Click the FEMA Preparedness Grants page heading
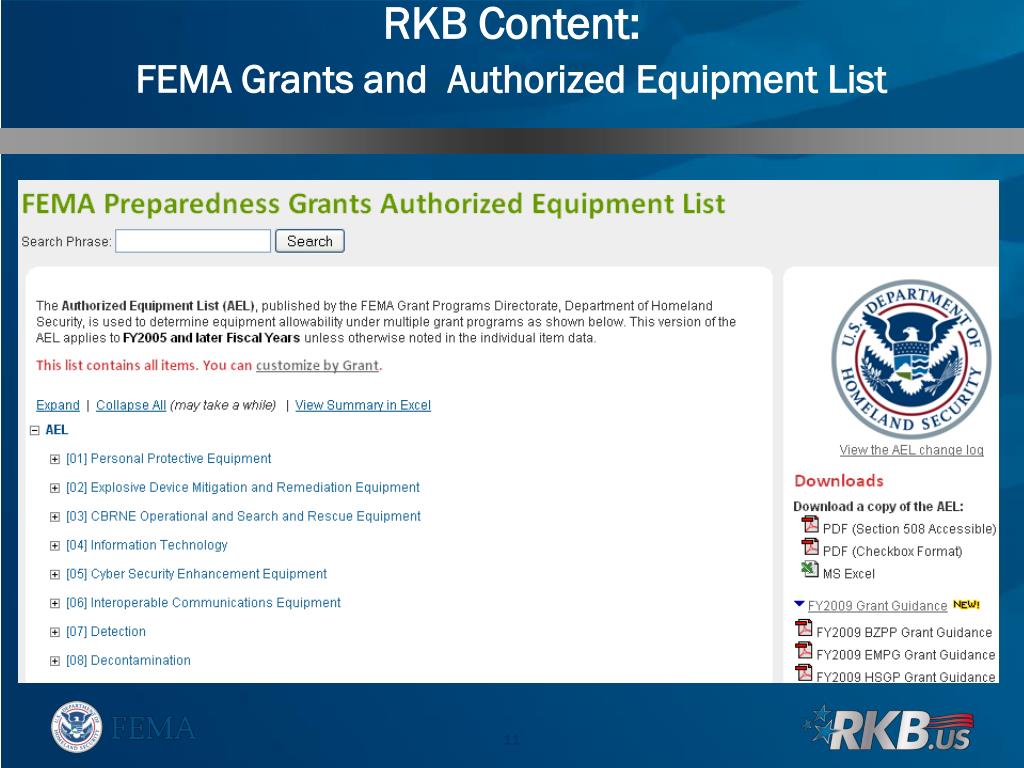The height and width of the screenshot is (768, 1024). coord(373,204)
